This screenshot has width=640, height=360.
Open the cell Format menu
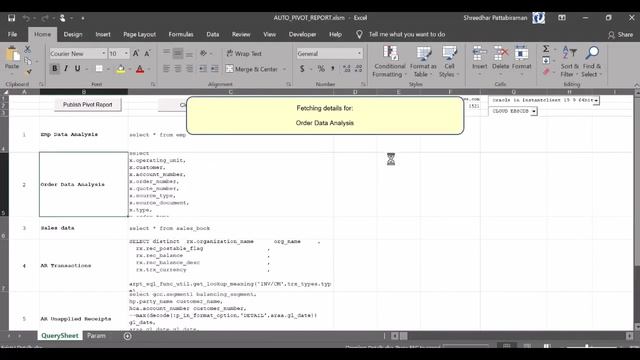521,61
